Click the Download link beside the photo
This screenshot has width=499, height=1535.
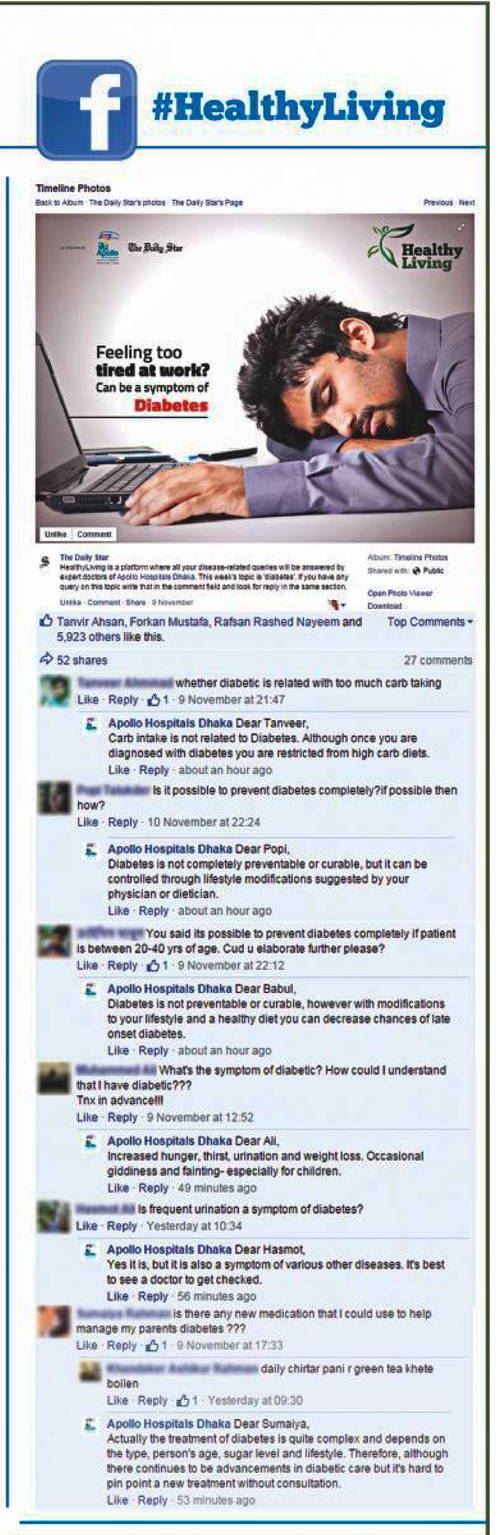click(x=384, y=605)
